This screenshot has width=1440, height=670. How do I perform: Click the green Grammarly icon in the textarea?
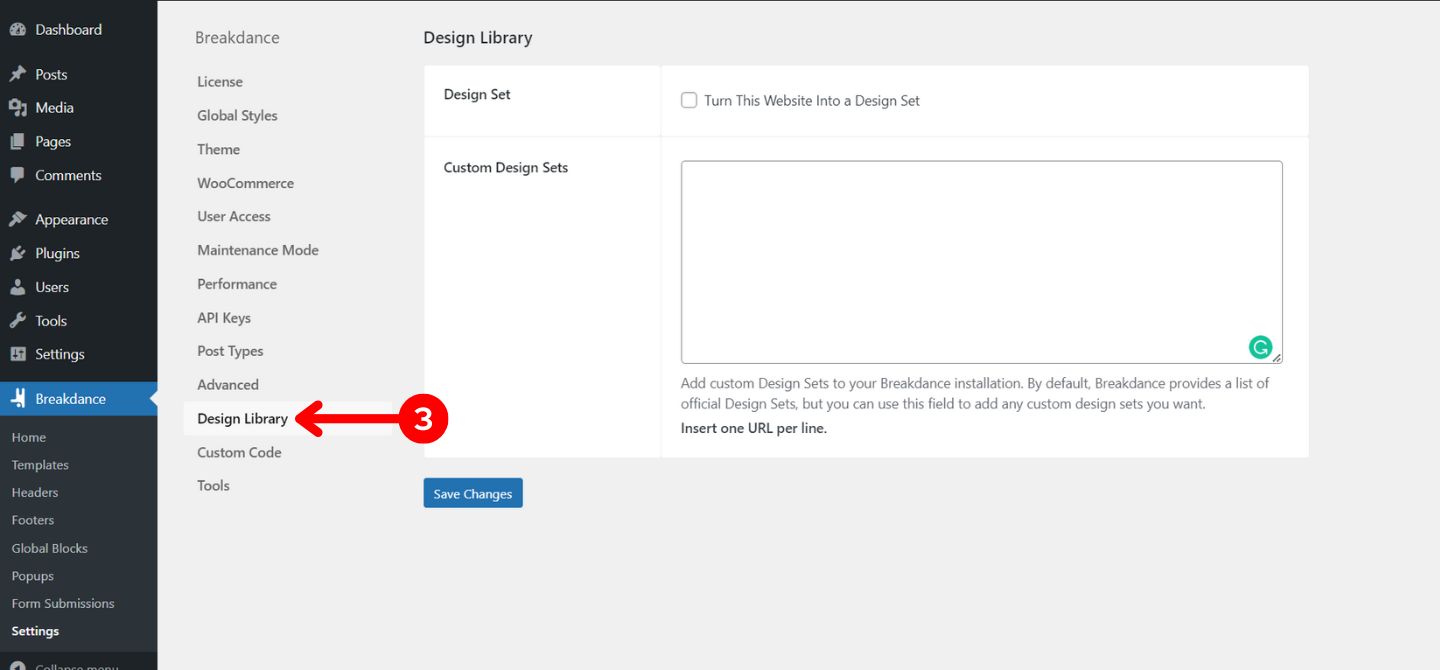pyautogui.click(x=1260, y=347)
